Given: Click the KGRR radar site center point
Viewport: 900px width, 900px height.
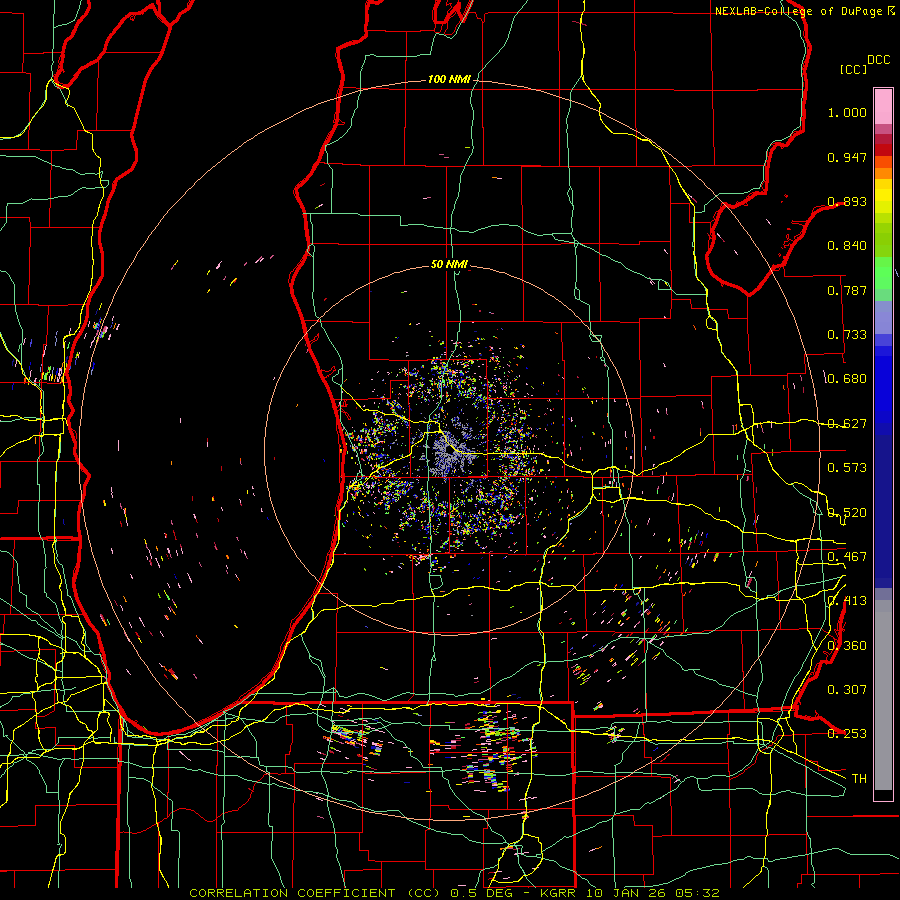Looking at the screenshot, I should point(449,450).
